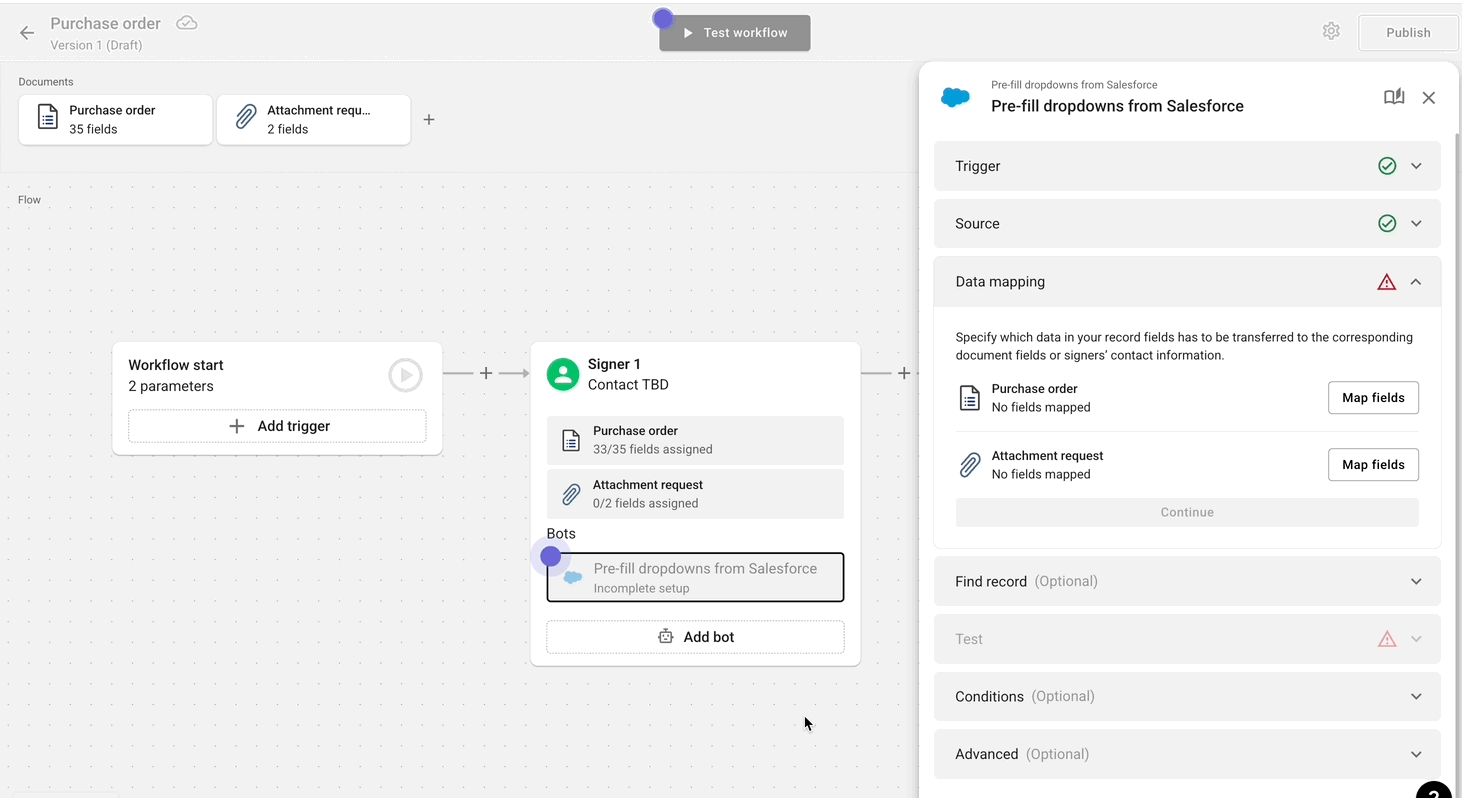Click the plus icon to add a document
The image size is (1462, 798).
point(428,119)
